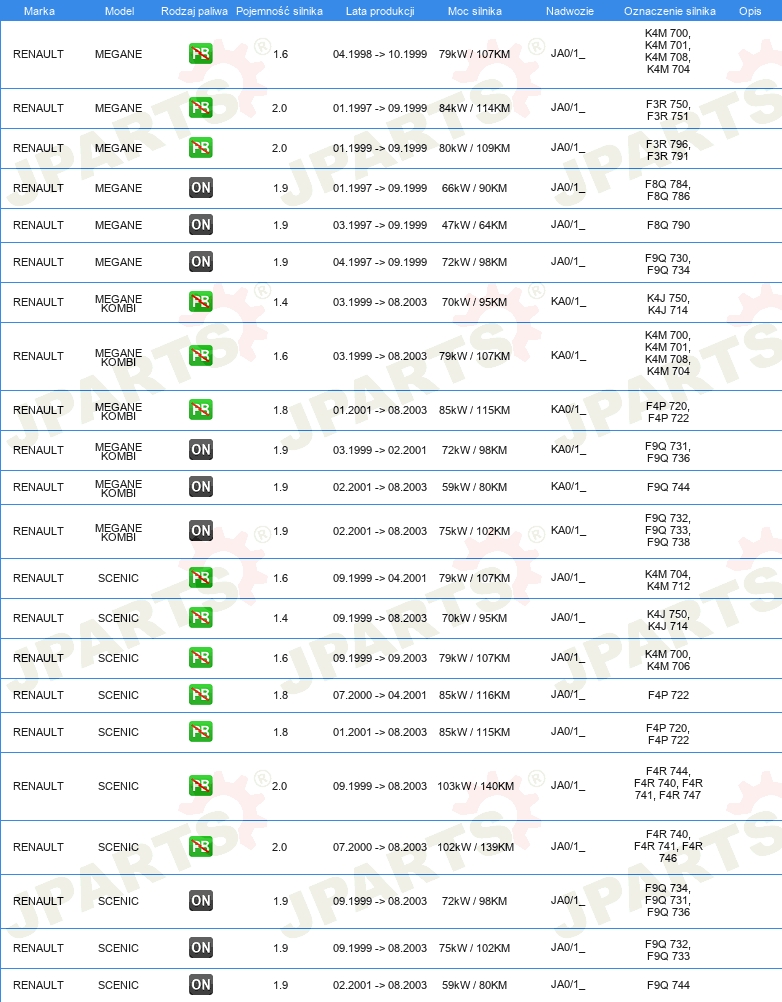The image size is (782, 1002).
Task: Click petrol icon for Megane 1.6 79kW JA0/1_
Action: (201, 54)
